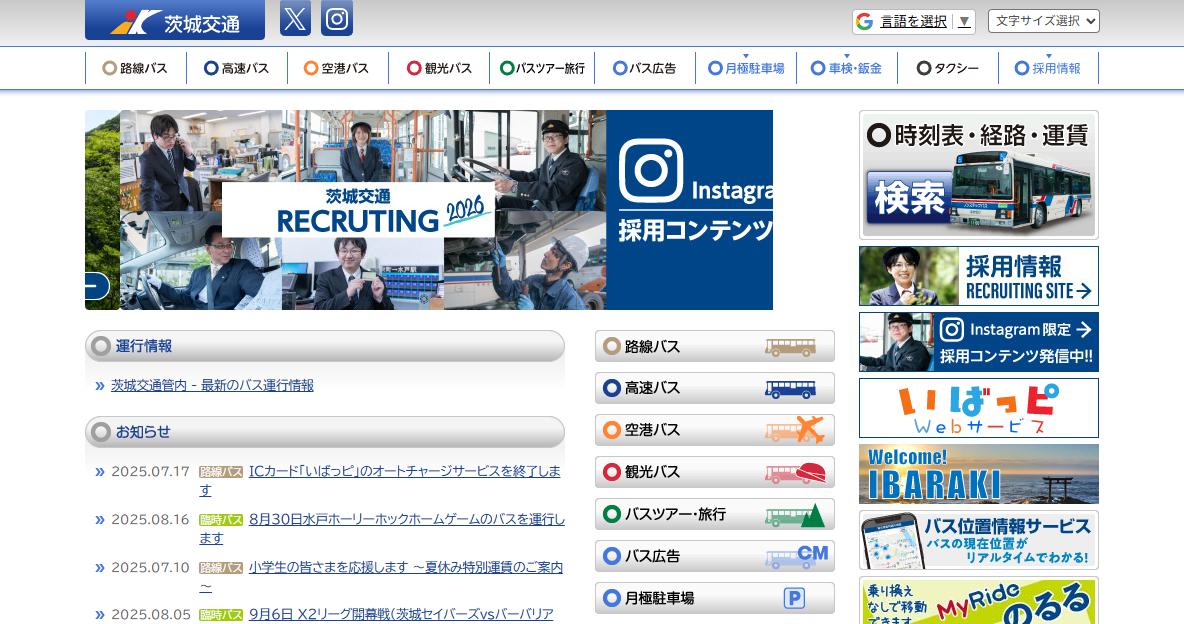The height and width of the screenshot is (624, 1184).
Task: Click the CM bus advertisement icon
Action: point(797,556)
